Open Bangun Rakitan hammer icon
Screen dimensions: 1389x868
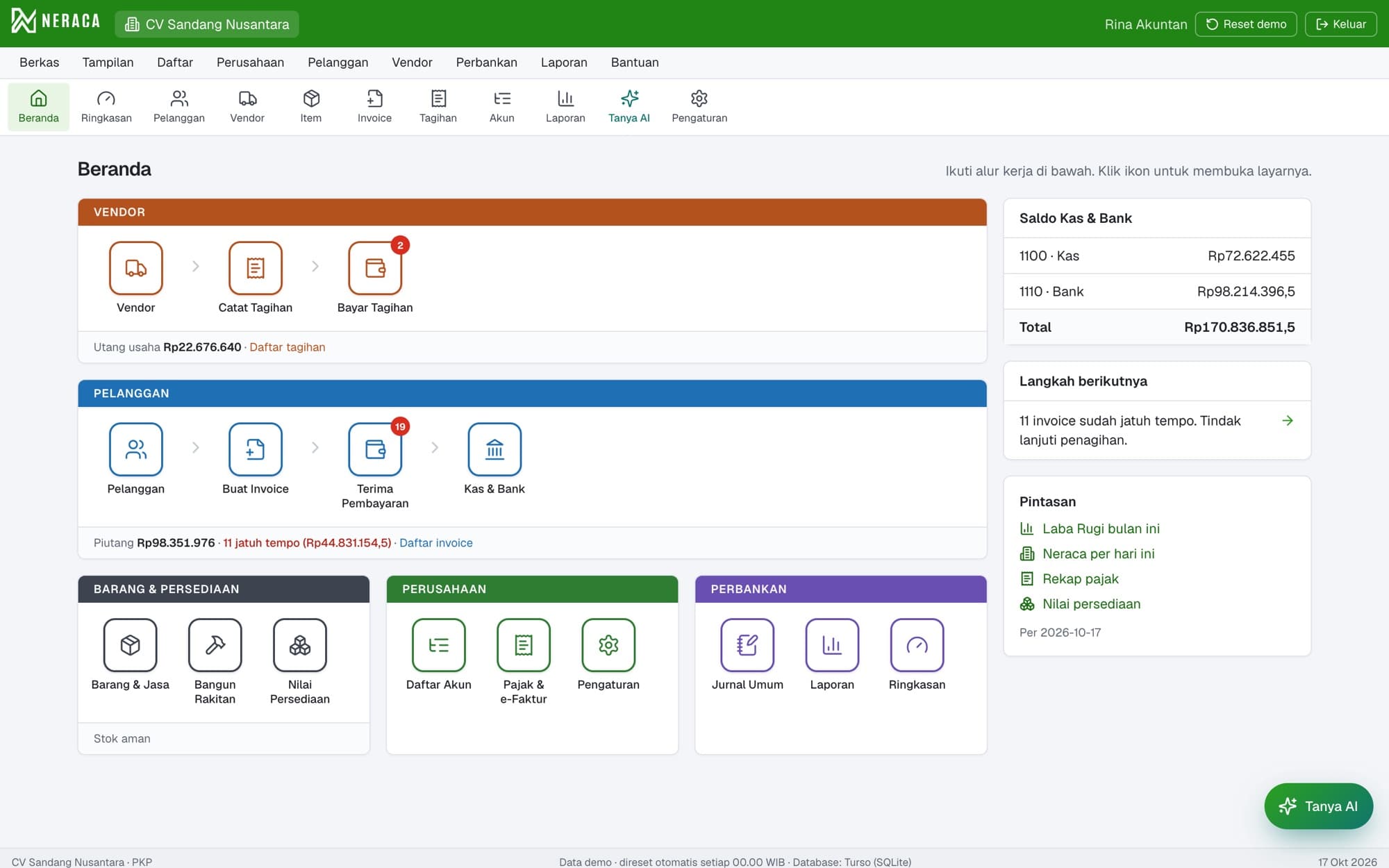click(215, 645)
